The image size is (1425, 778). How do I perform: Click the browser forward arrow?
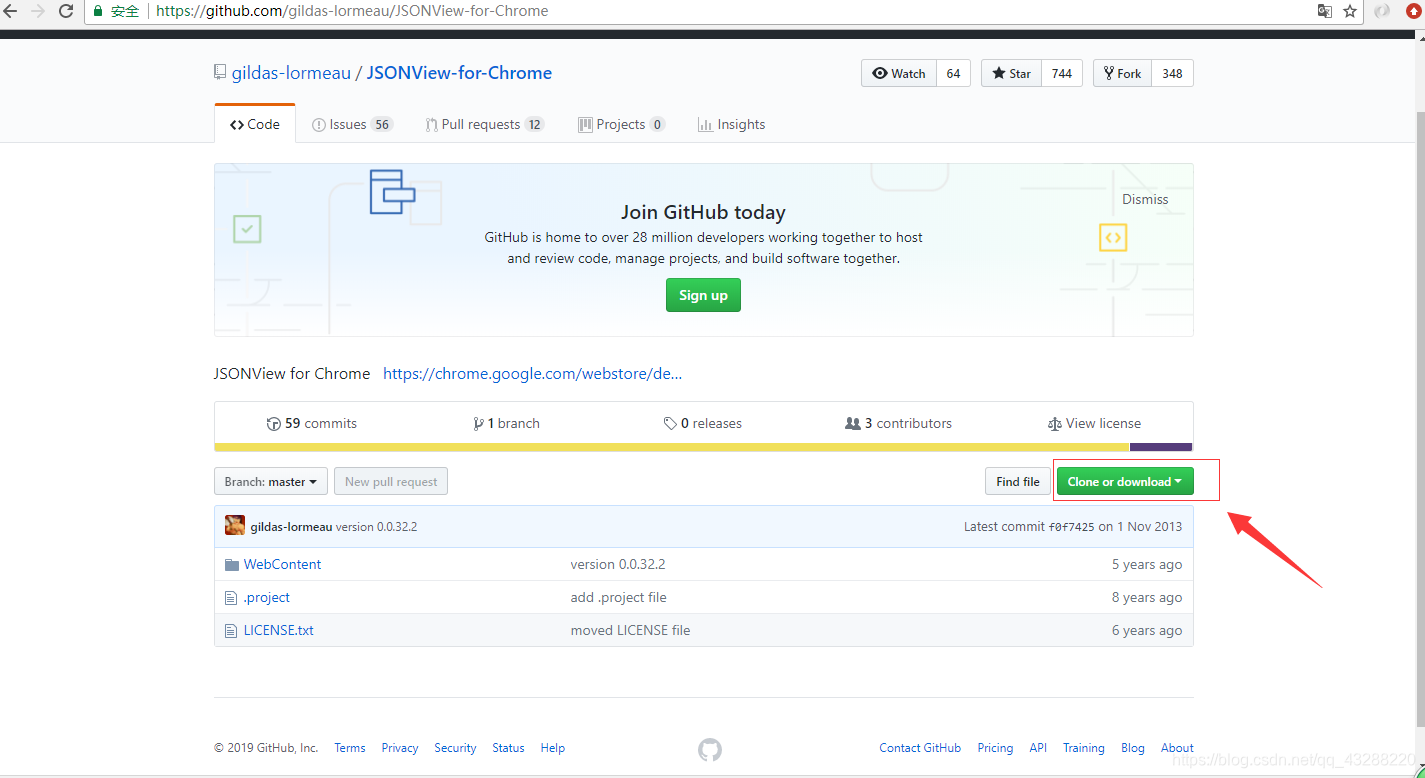[x=38, y=11]
